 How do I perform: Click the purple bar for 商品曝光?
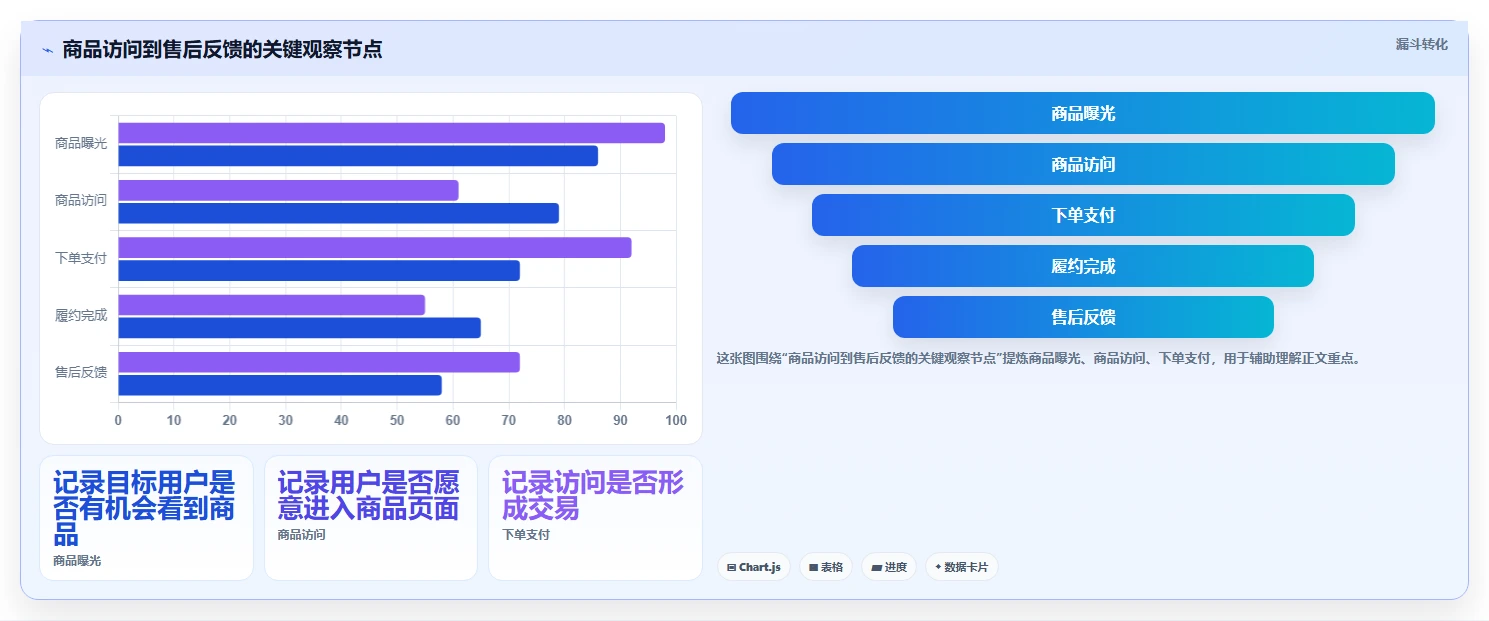pyautogui.click(x=391, y=133)
